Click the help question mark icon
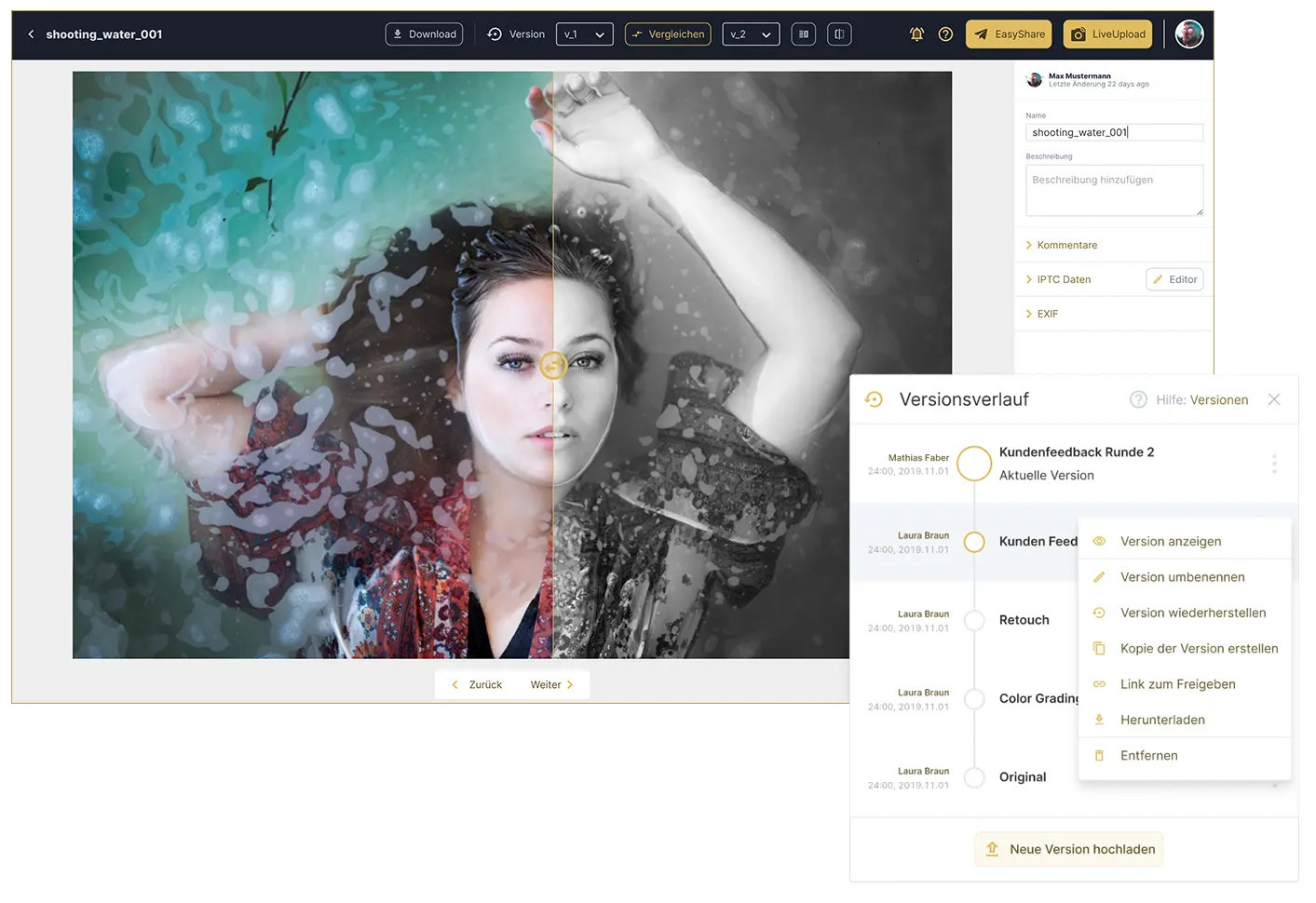Image resolution: width=1316 pixels, height=903 pixels. pyautogui.click(x=945, y=34)
